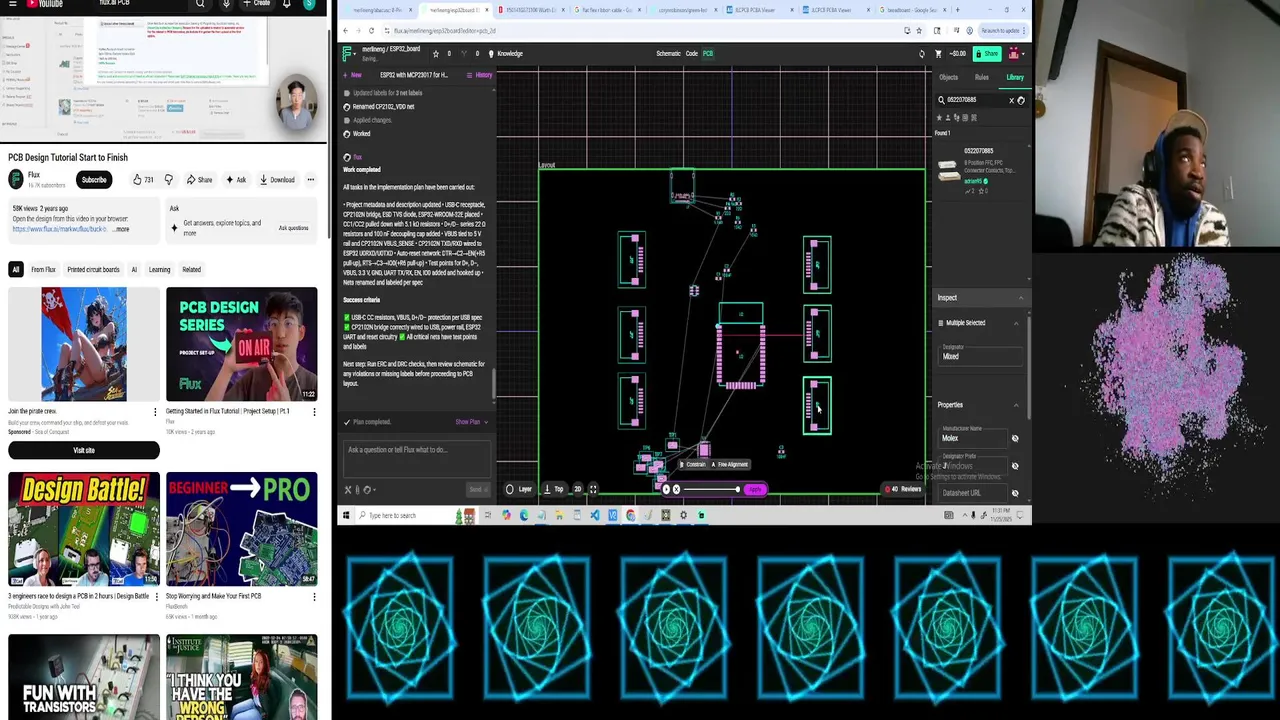This screenshot has height=720, width=1280.
Task: Expand the Show Plan dropdown
Action: pos(472,422)
